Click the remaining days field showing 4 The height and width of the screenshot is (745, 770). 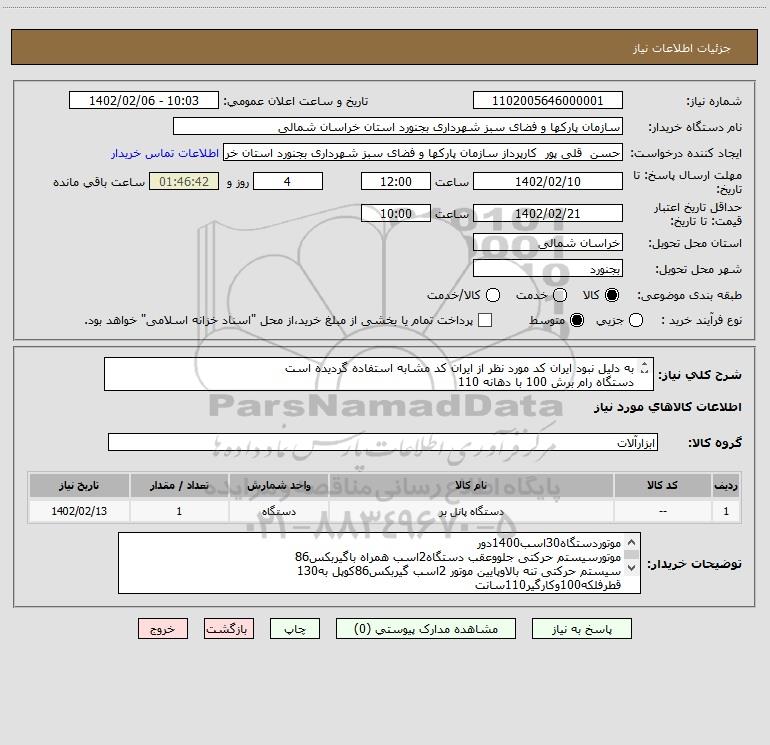[x=287, y=181]
